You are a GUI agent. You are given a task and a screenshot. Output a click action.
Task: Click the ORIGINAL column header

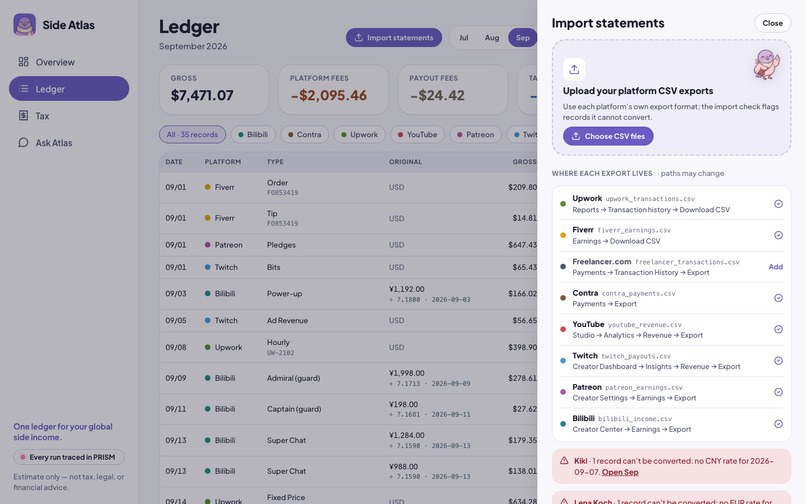(405, 161)
